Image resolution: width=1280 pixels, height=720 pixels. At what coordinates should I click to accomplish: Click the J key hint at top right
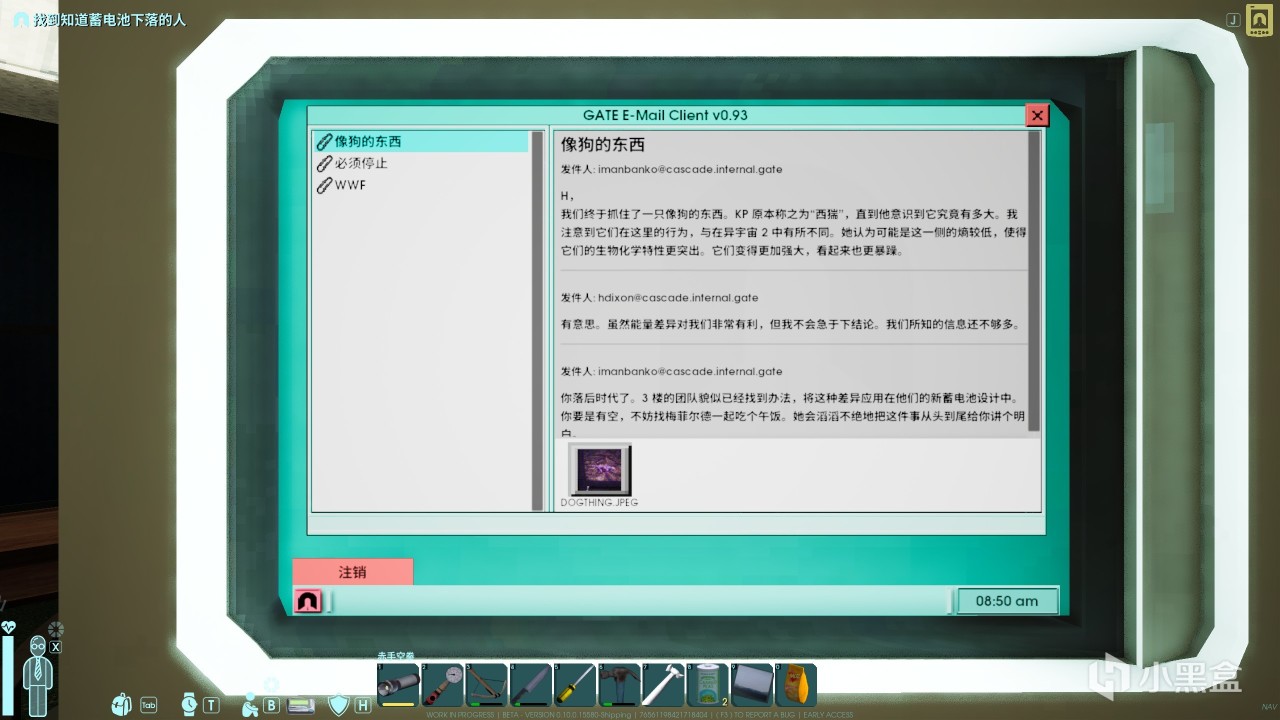(x=1233, y=19)
